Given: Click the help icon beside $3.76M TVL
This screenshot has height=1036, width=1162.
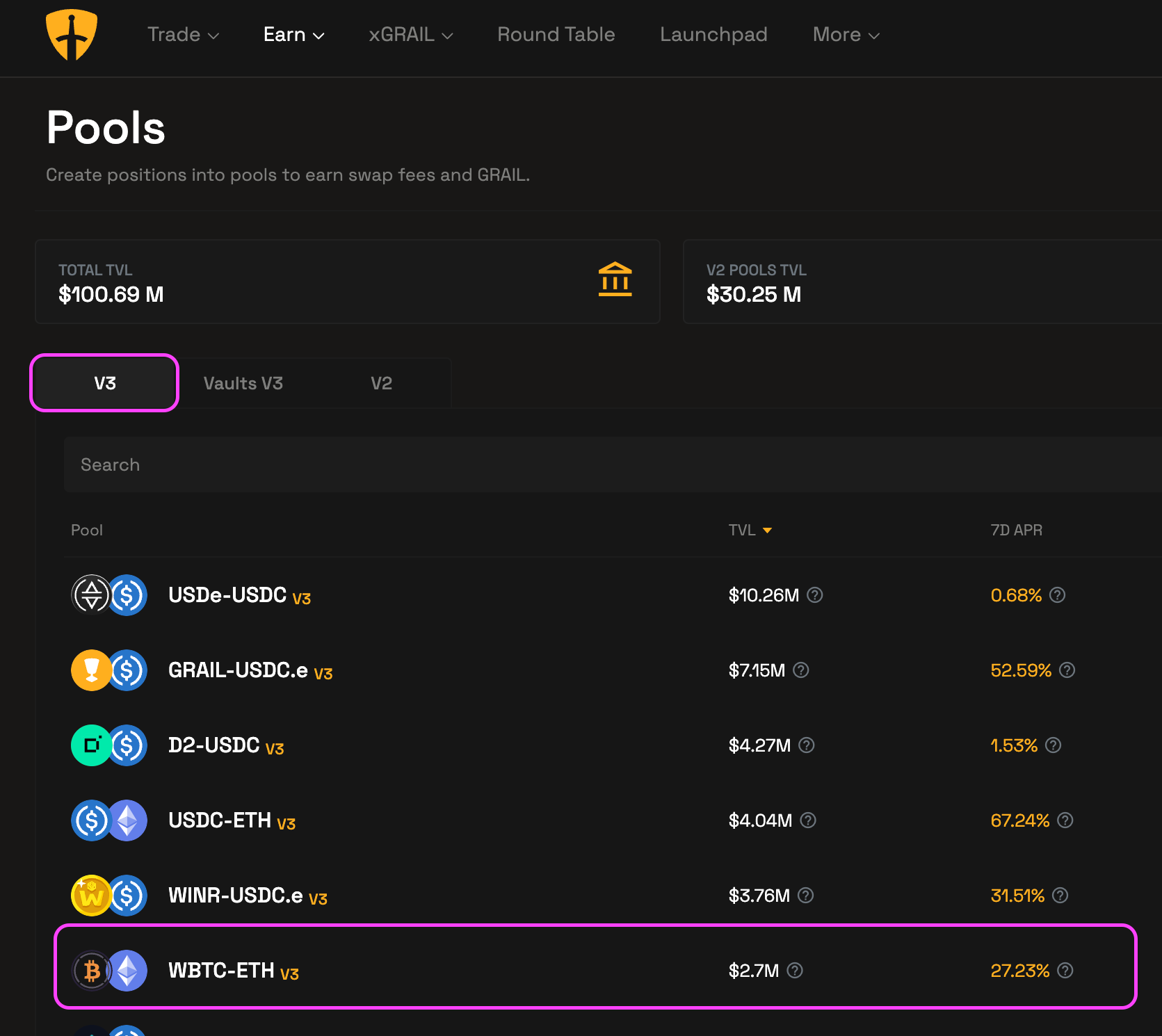Looking at the screenshot, I should click(x=806, y=896).
